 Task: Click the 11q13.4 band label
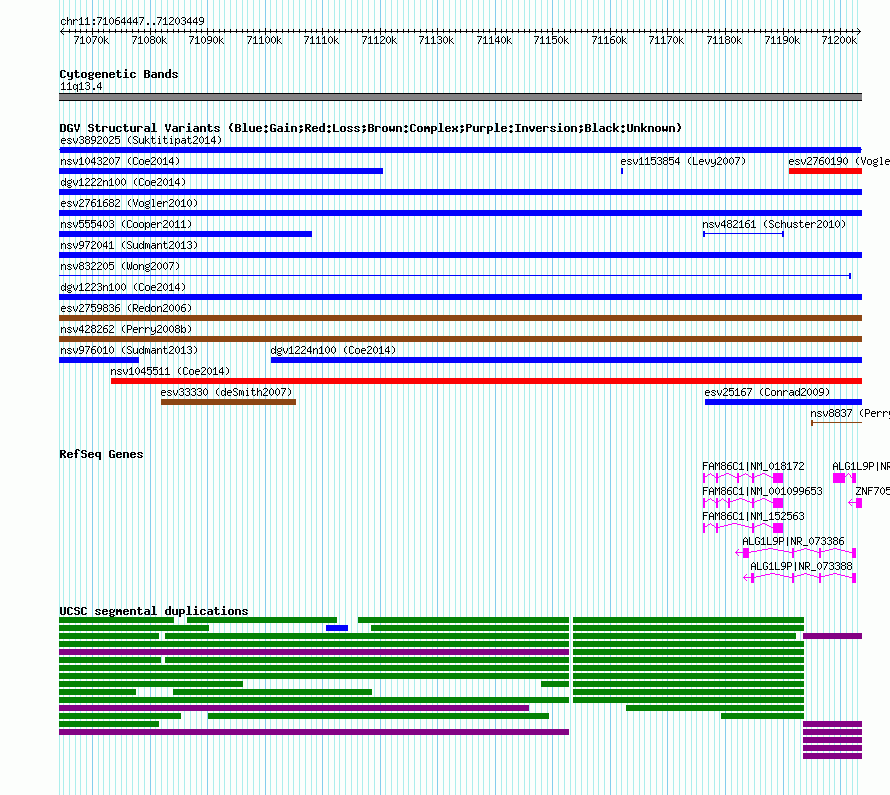(x=81, y=86)
